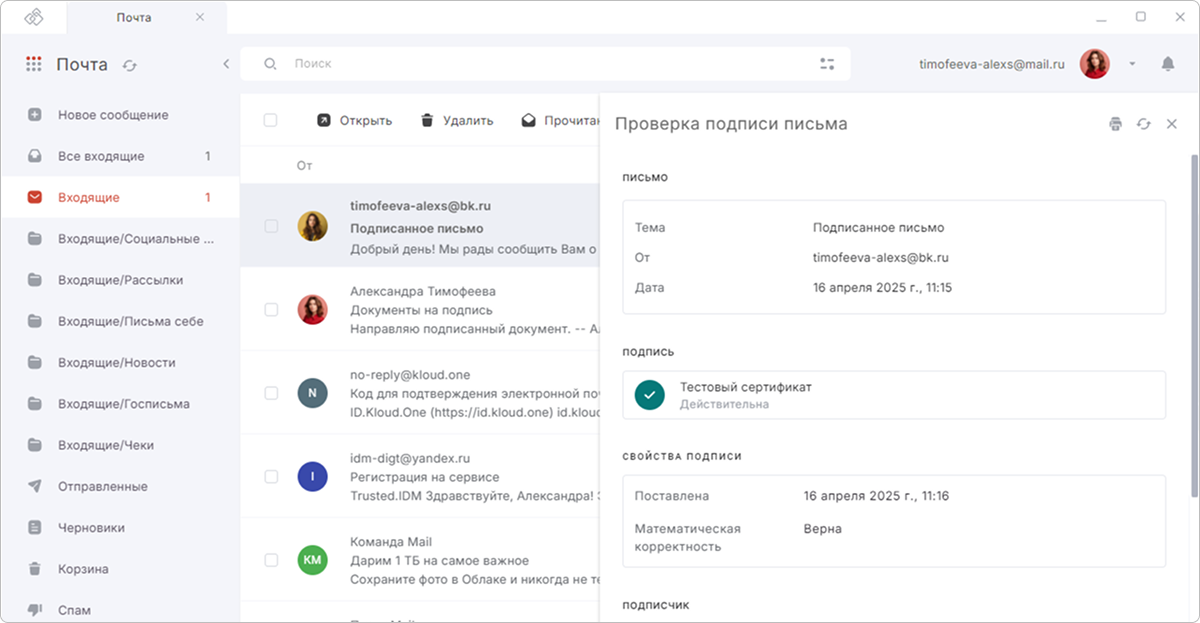
Task: Open the Спам folder
Action: [120, 610]
